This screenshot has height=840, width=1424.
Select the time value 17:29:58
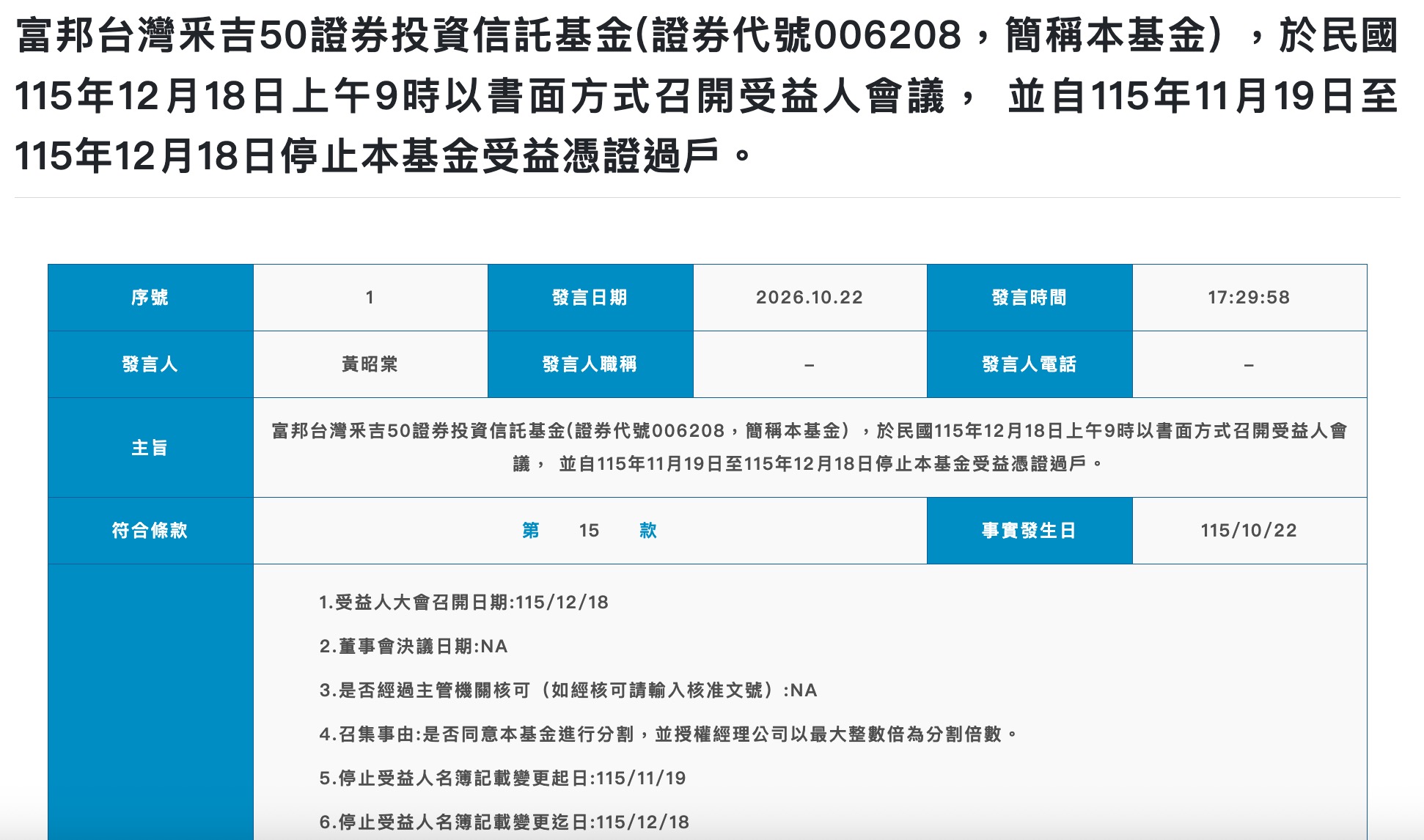click(1249, 298)
